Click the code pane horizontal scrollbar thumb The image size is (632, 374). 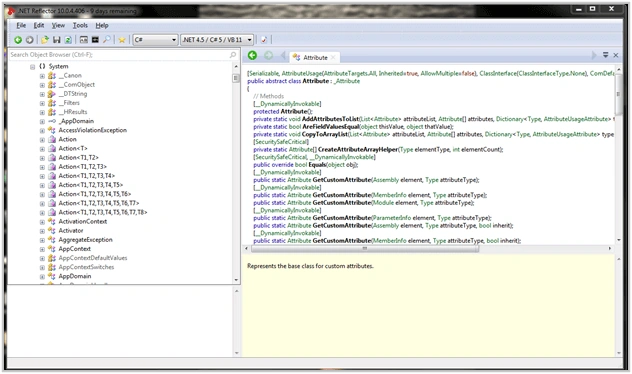(x=365, y=249)
